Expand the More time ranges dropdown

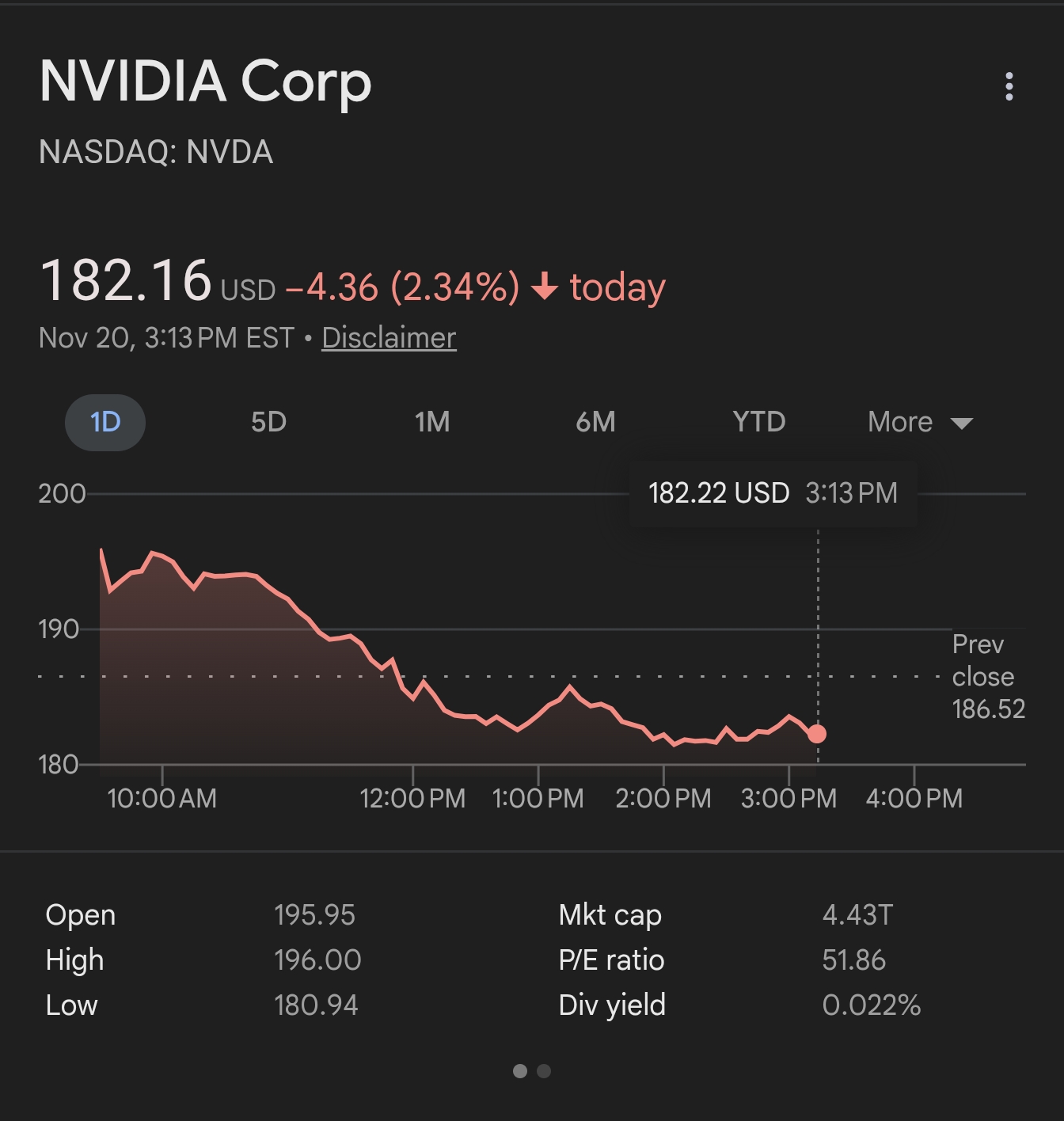pos(901,422)
